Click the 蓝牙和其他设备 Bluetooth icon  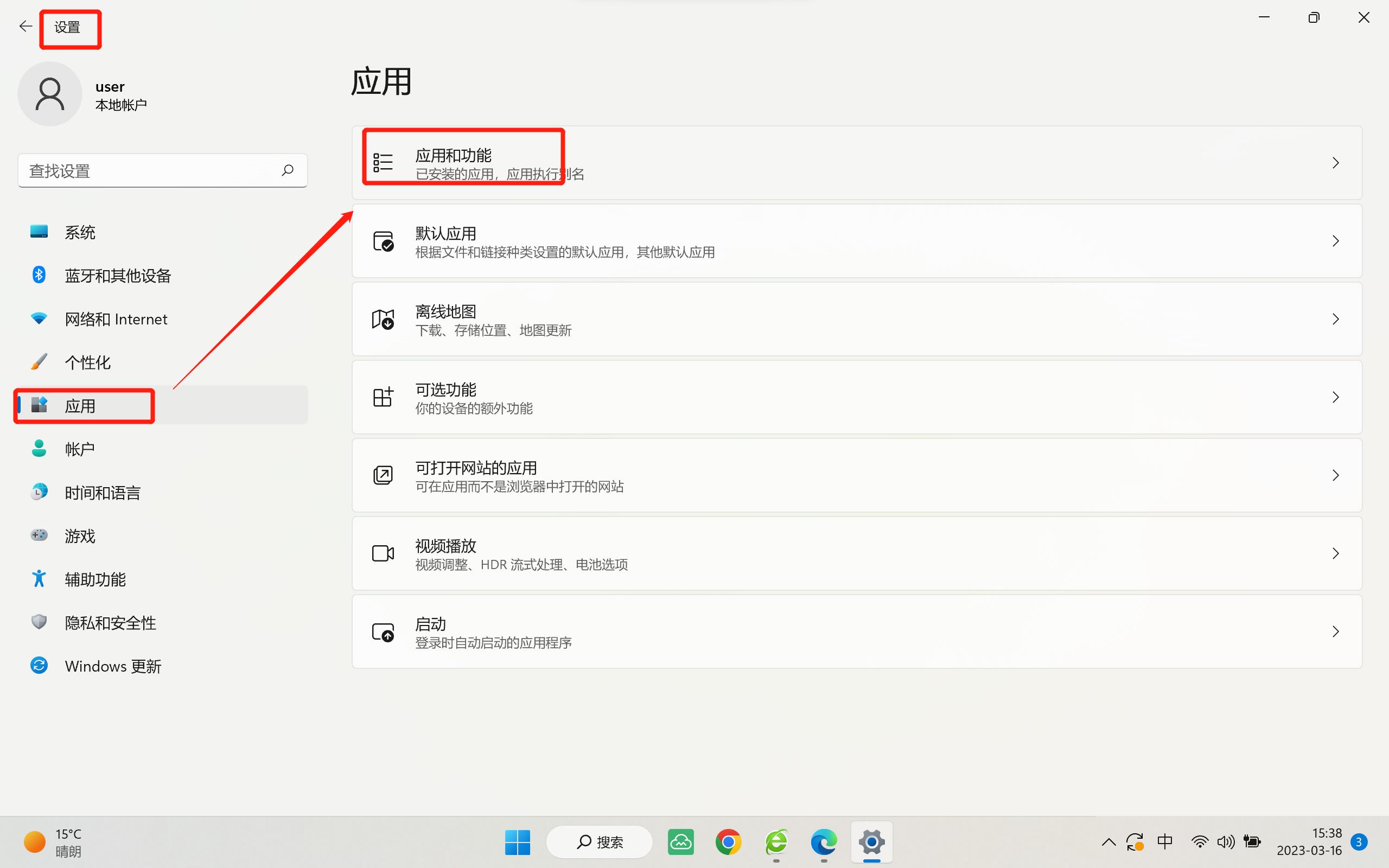coord(38,275)
